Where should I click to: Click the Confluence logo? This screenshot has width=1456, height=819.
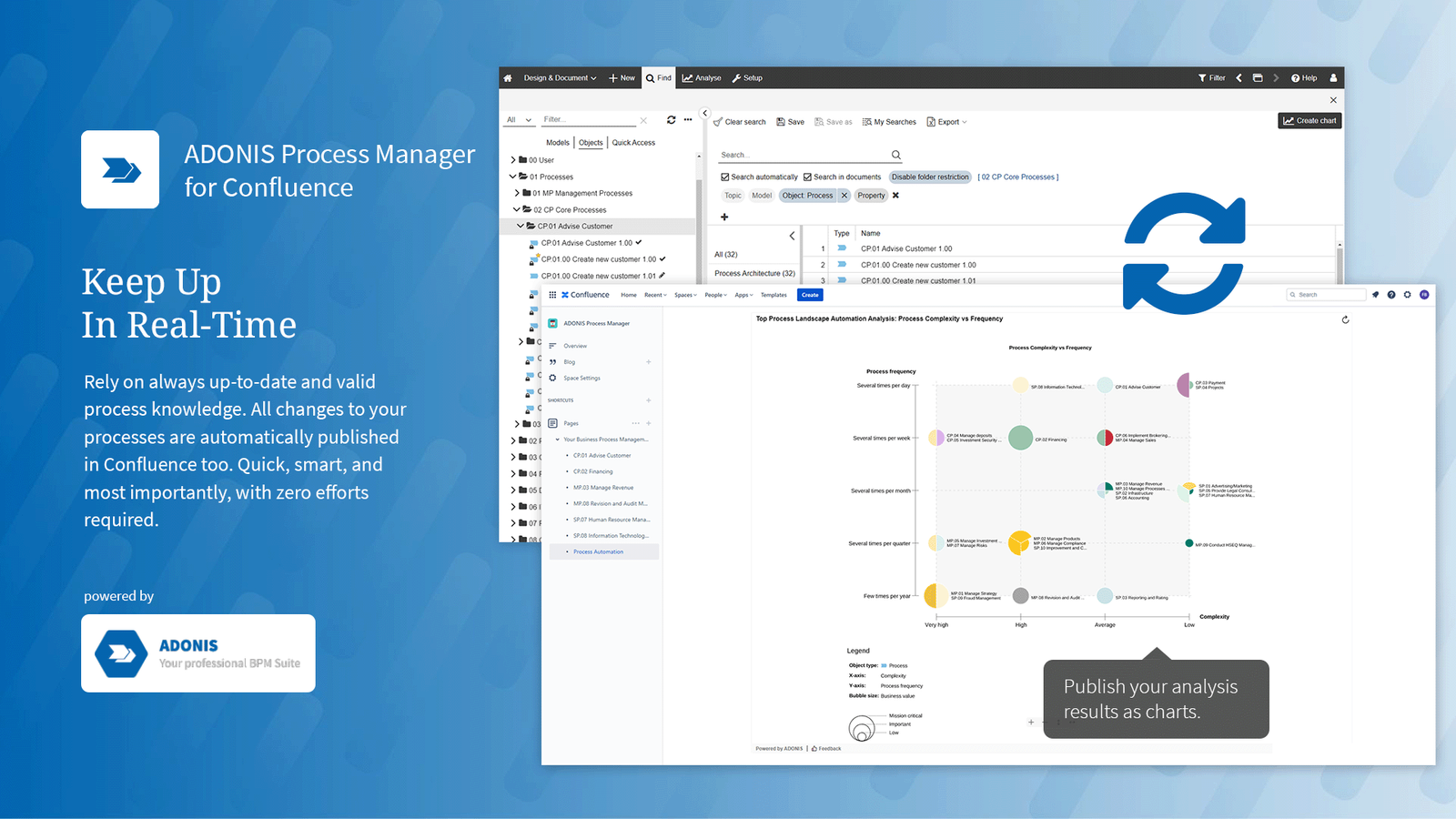pos(585,295)
